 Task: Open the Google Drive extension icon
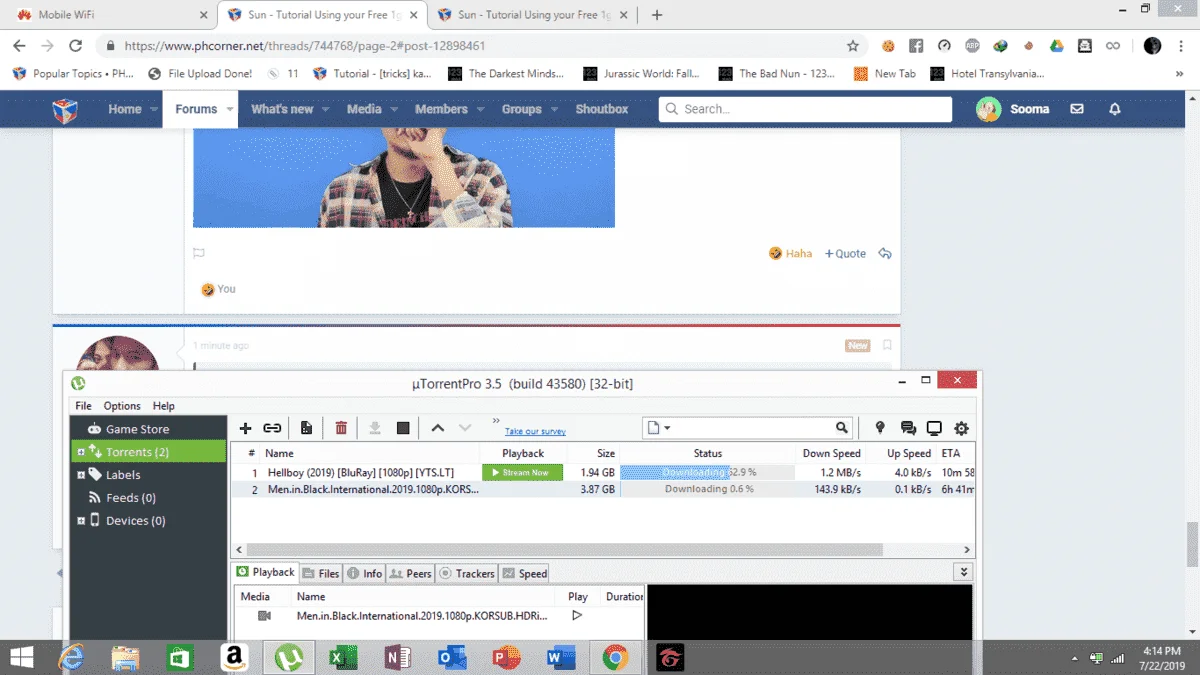pos(1057,46)
